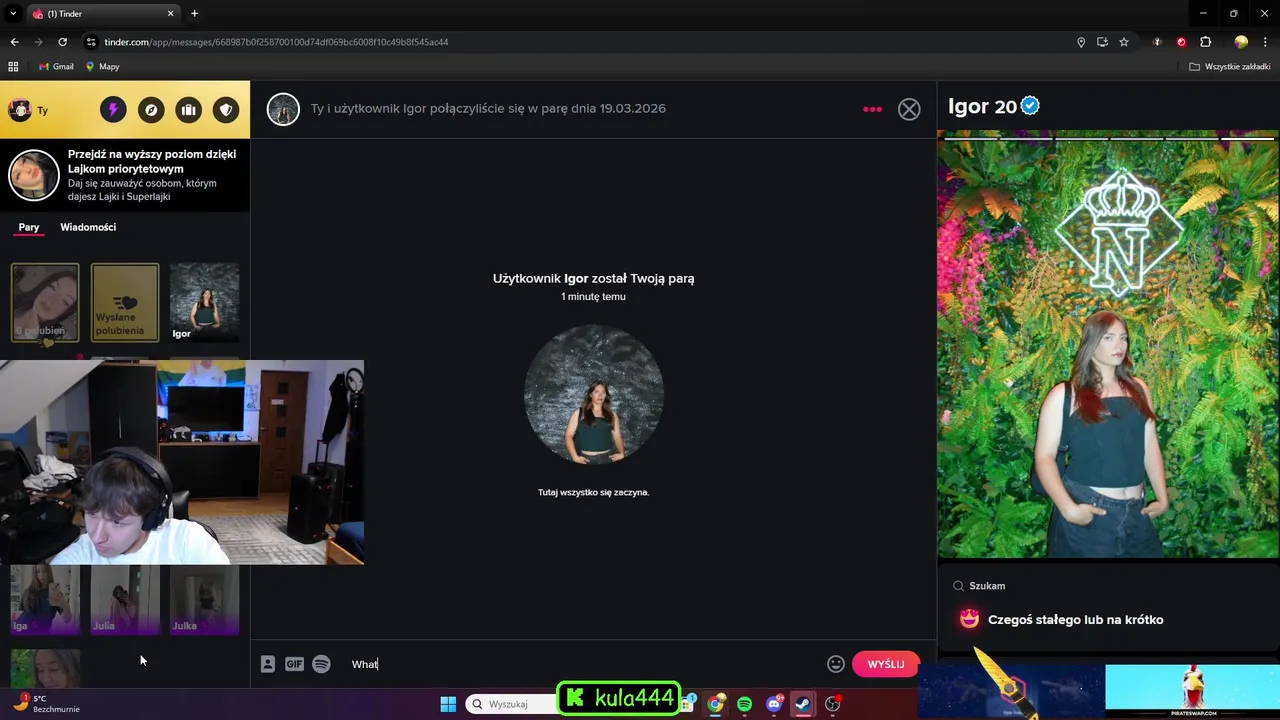Bookmark this page with star
Viewport: 1280px width, 720px height.
pyautogui.click(x=1124, y=42)
